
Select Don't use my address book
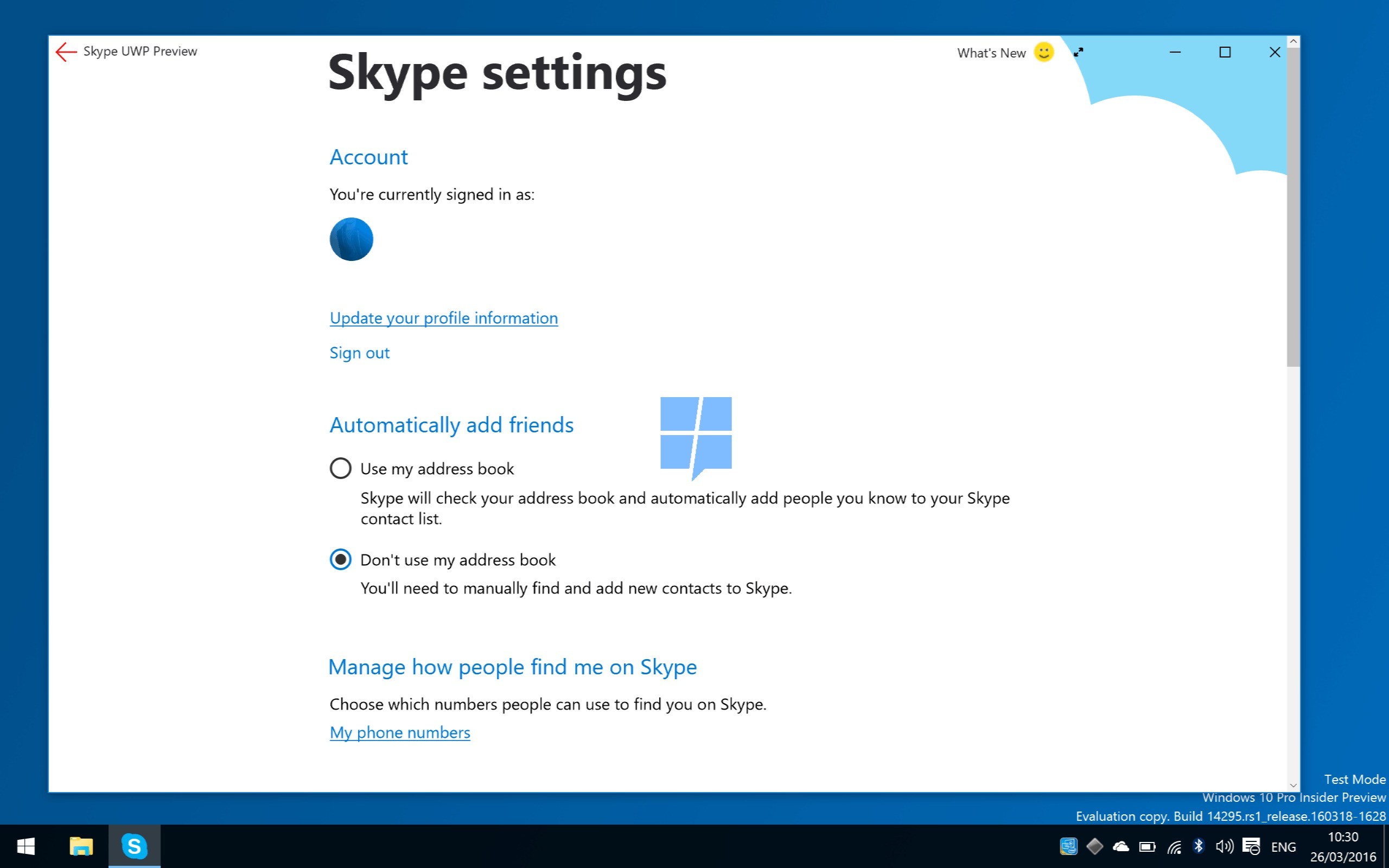click(340, 559)
